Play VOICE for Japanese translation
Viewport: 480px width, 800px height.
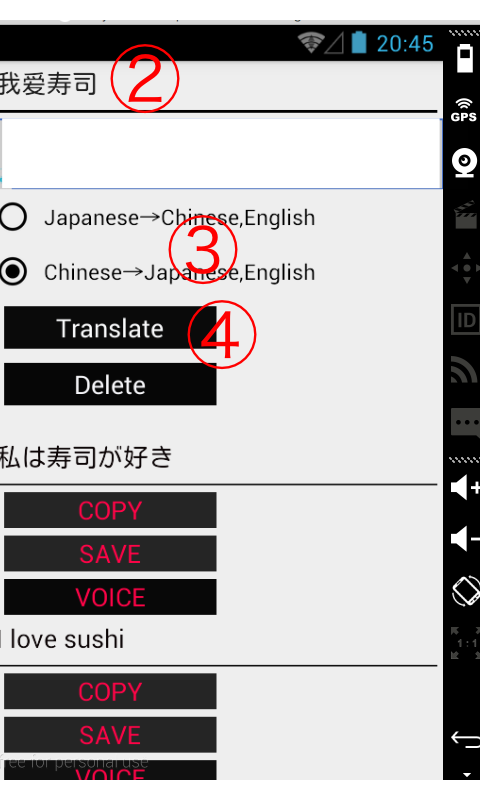click(110, 597)
